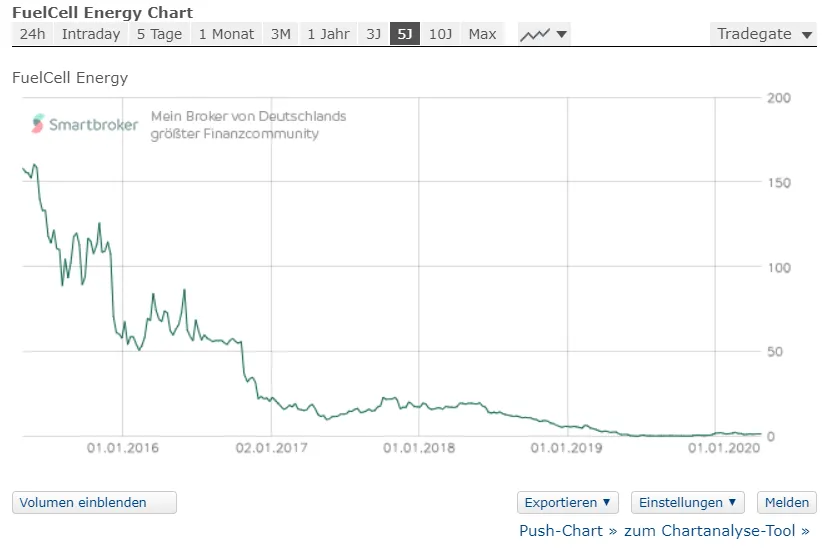This screenshot has height=548, width=836.
Task: Show the 1 Monat chart period
Action: pos(226,34)
